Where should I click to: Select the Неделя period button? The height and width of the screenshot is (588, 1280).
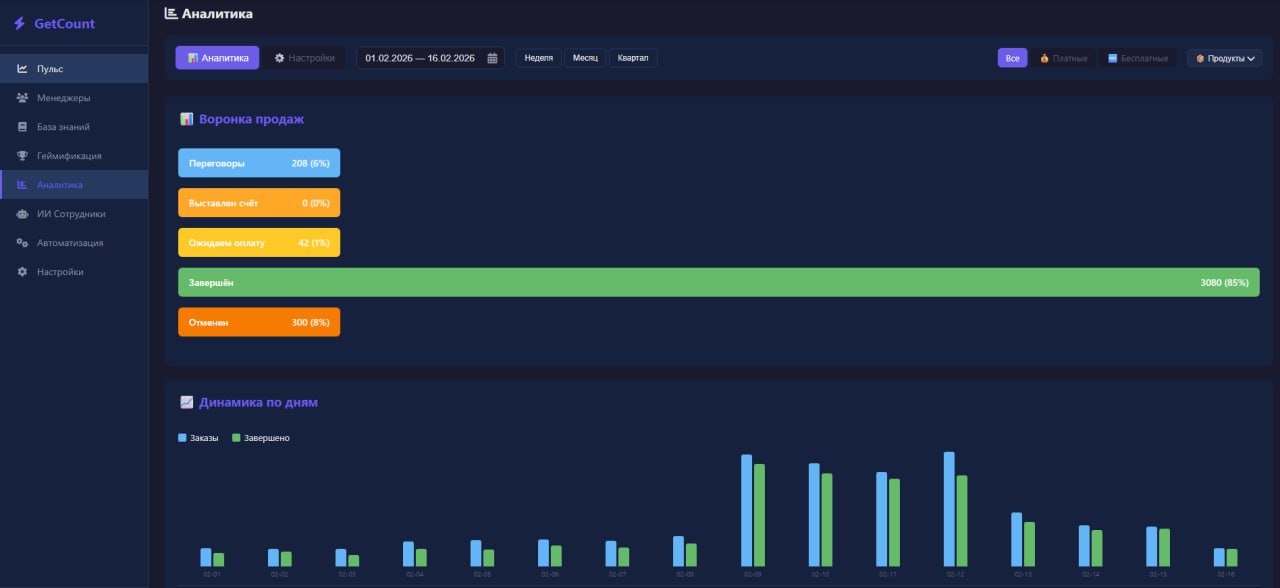tap(538, 58)
